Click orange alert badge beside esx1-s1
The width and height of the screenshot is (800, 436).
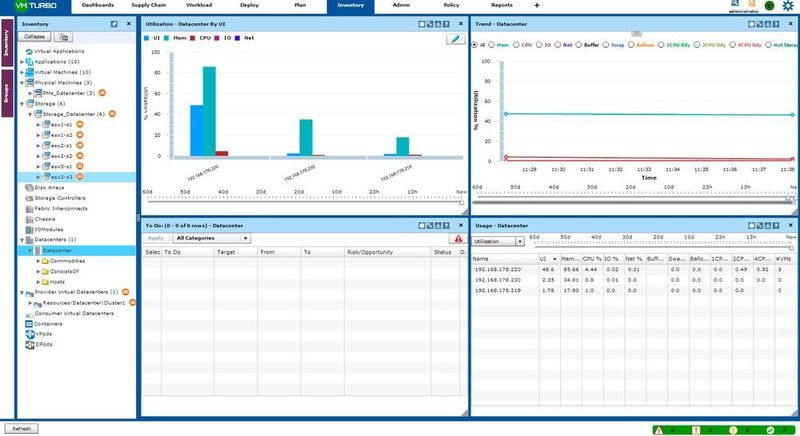[x=80, y=124]
